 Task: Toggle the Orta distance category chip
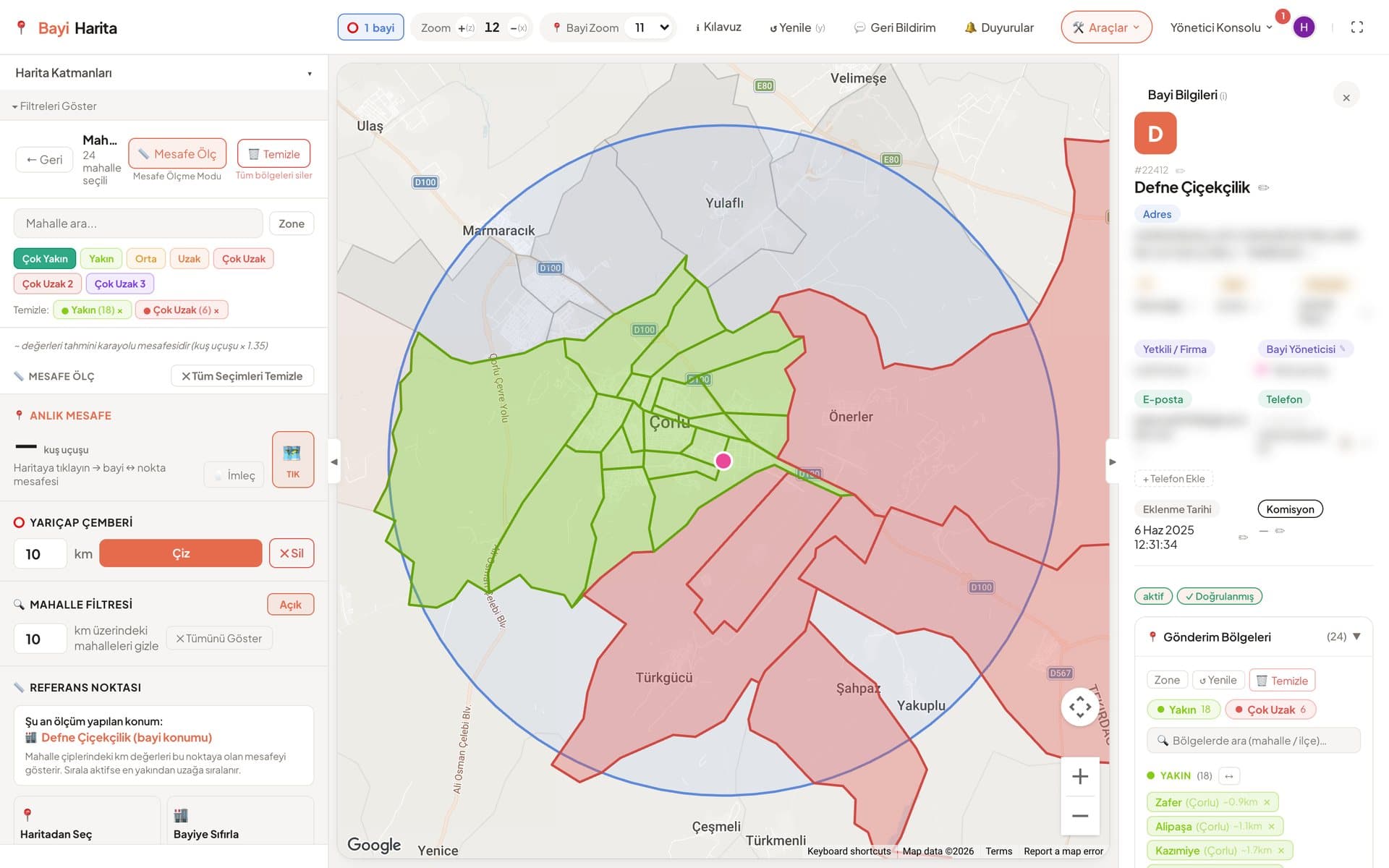pos(145,259)
